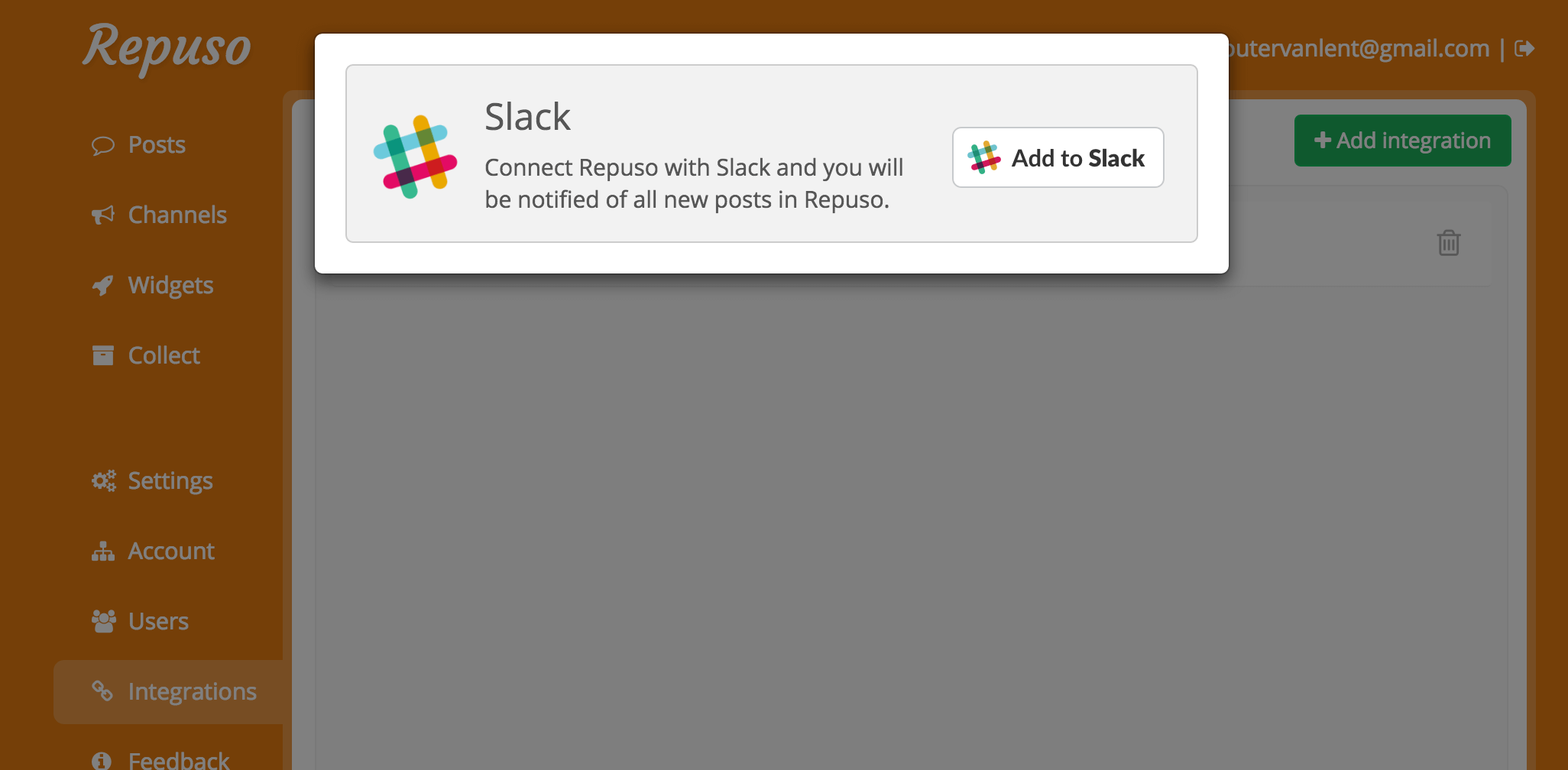
Task: Click the Account sitemap icon
Action: [103, 551]
